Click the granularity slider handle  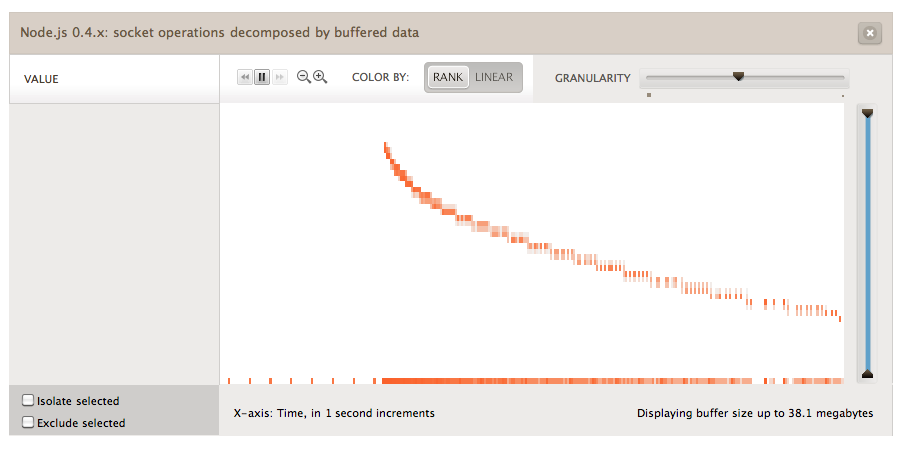tap(738, 76)
